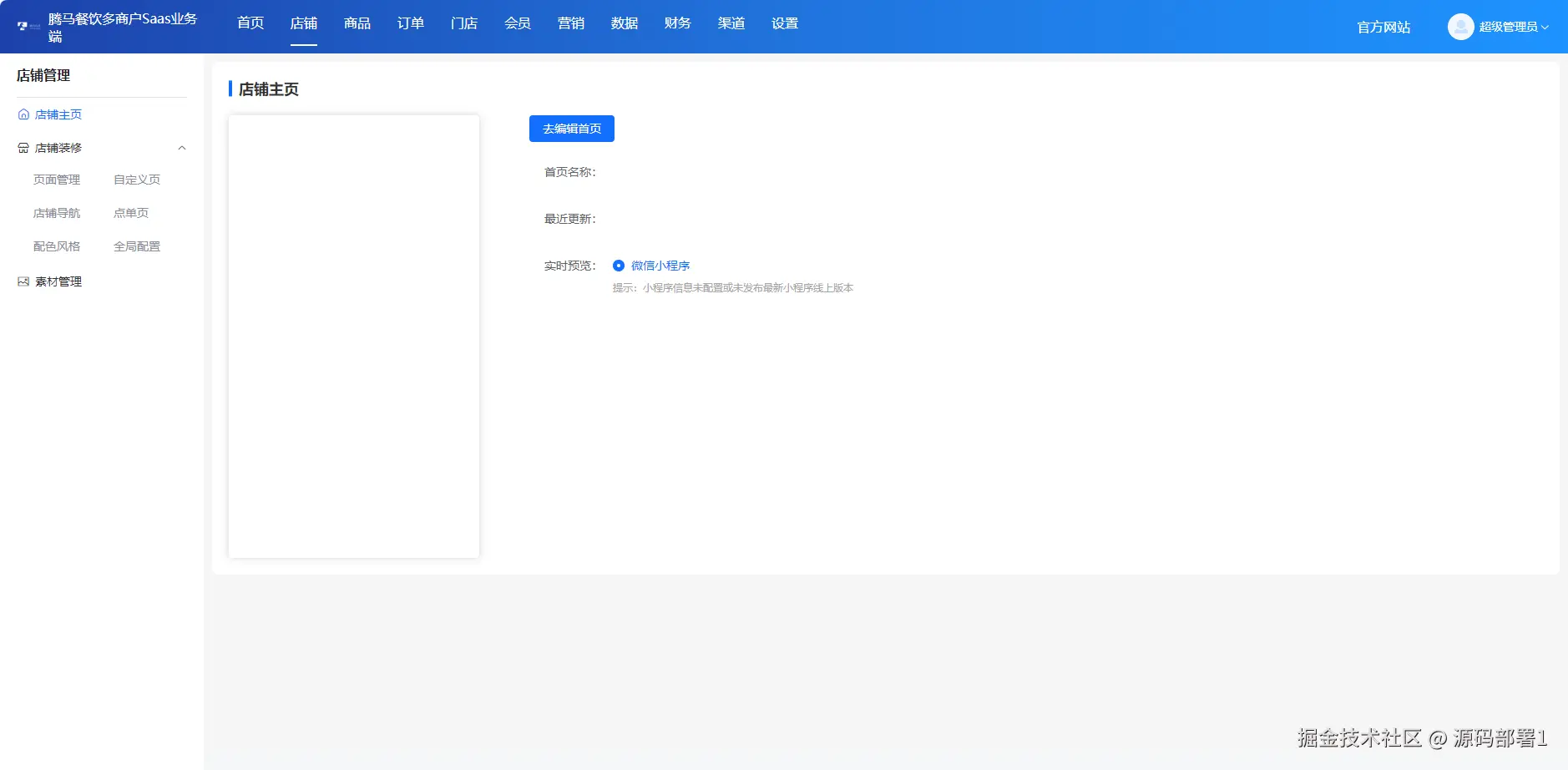Image resolution: width=1568 pixels, height=770 pixels.
Task: Click the 店铺装修 shop icon in sidebar
Action: tap(23, 148)
